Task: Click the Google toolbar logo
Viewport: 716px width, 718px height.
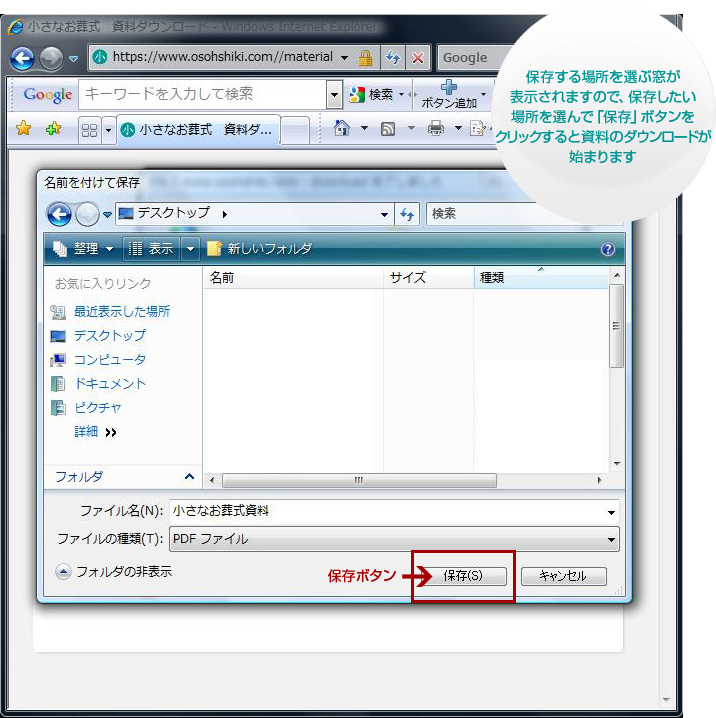Action: tap(48, 94)
